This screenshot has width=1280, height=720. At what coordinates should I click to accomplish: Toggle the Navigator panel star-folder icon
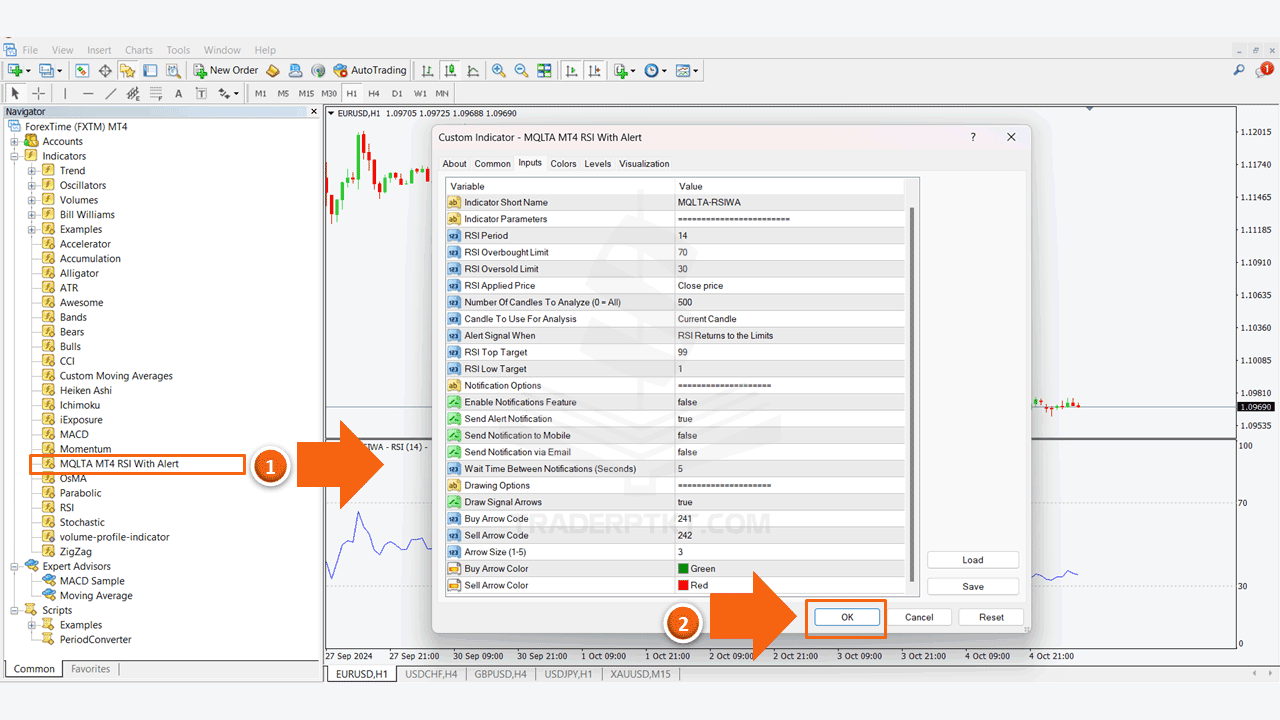(127, 70)
